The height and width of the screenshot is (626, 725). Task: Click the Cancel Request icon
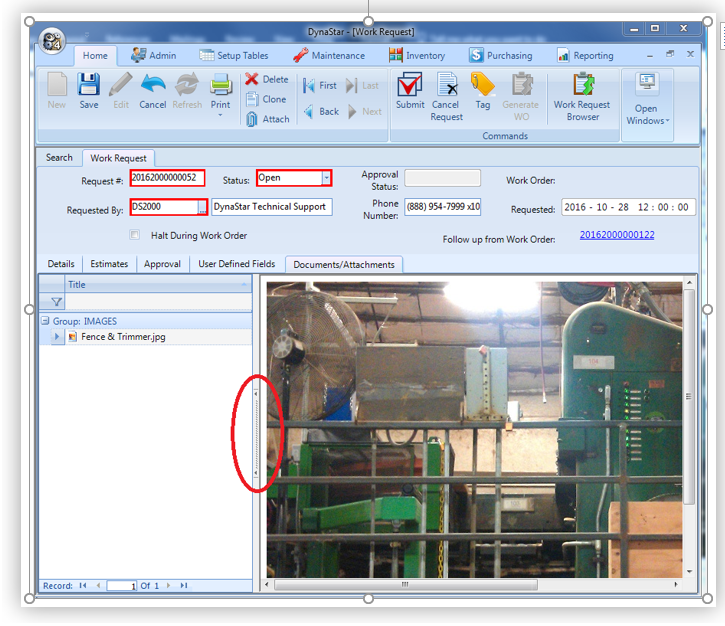[446, 87]
